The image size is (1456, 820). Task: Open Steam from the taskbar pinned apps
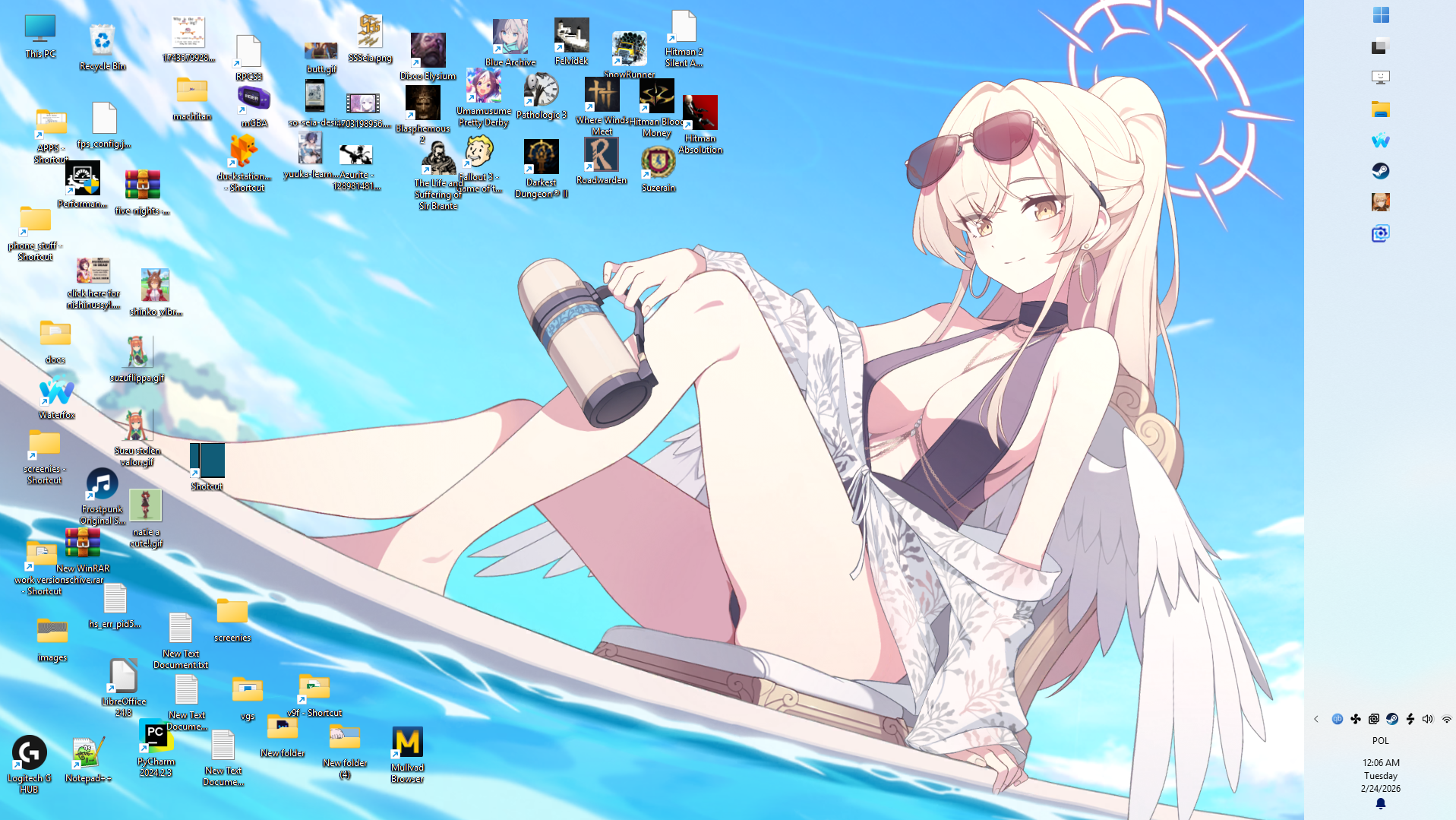(x=1380, y=171)
